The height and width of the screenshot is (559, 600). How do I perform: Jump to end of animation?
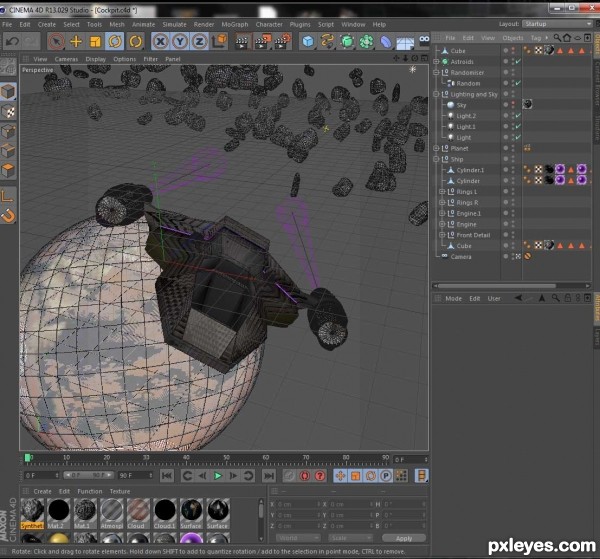pyautogui.click(x=269, y=476)
